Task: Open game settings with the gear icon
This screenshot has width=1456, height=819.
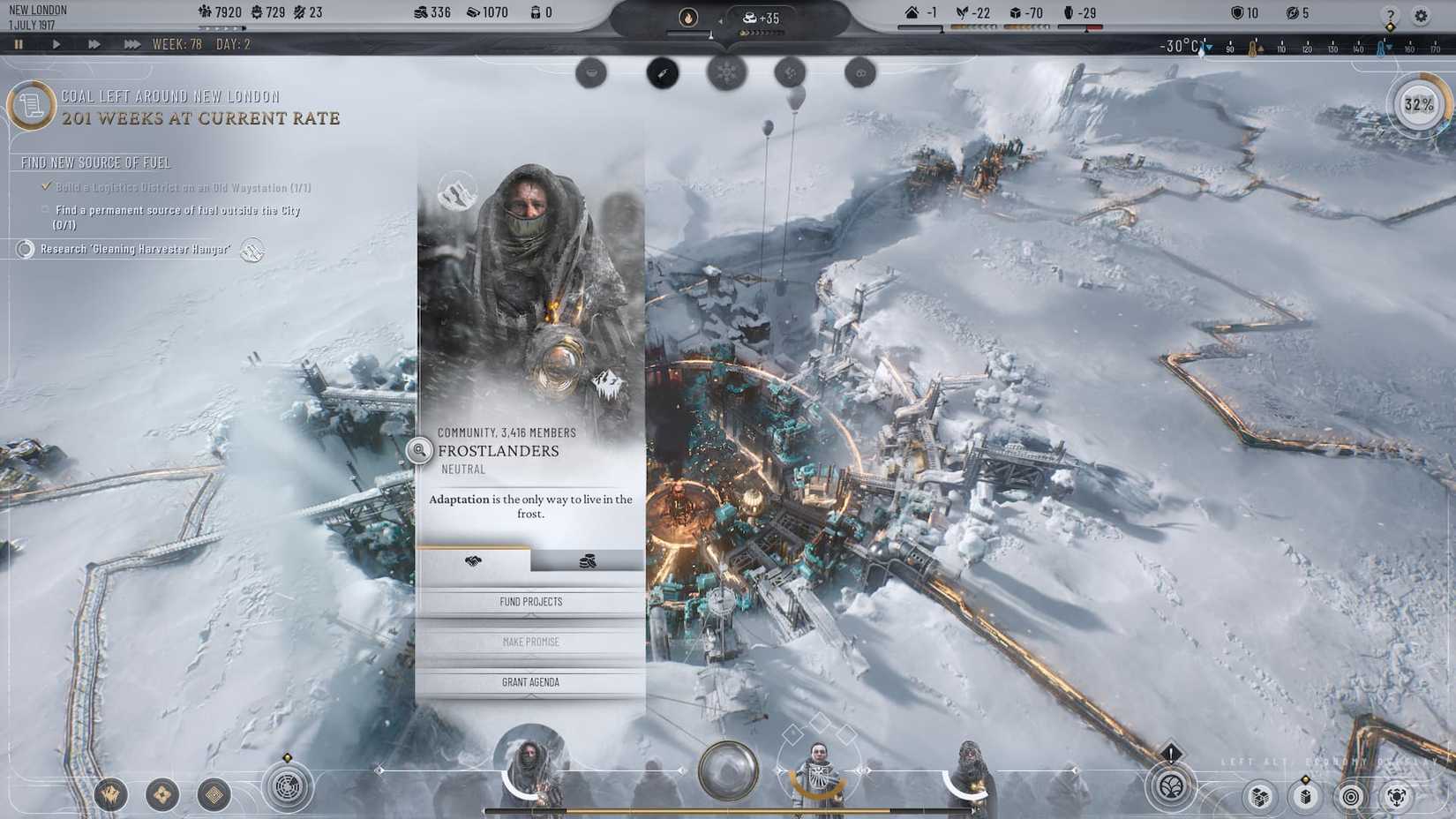Action: (1421, 15)
